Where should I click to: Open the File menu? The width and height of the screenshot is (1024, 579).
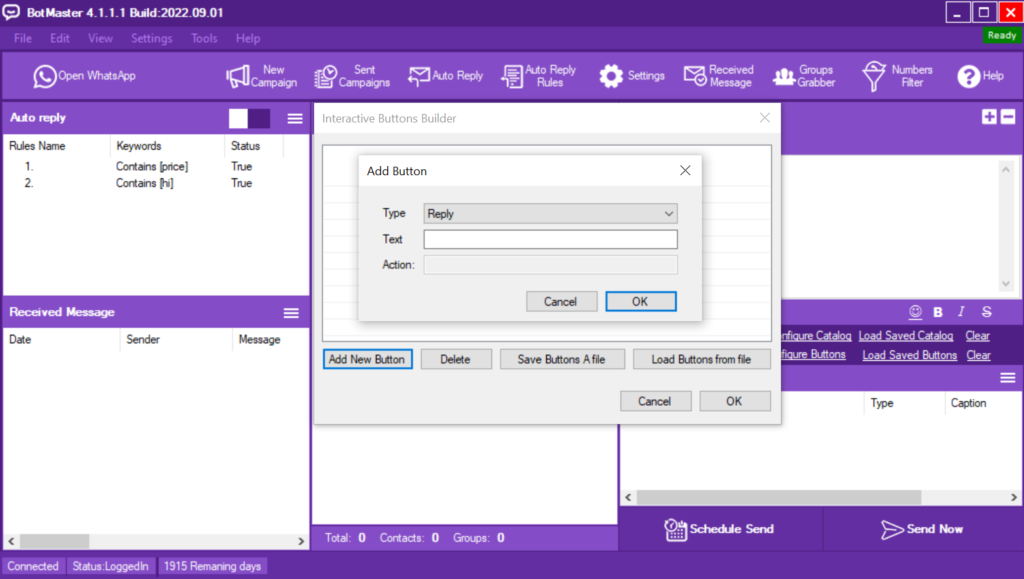(x=22, y=38)
